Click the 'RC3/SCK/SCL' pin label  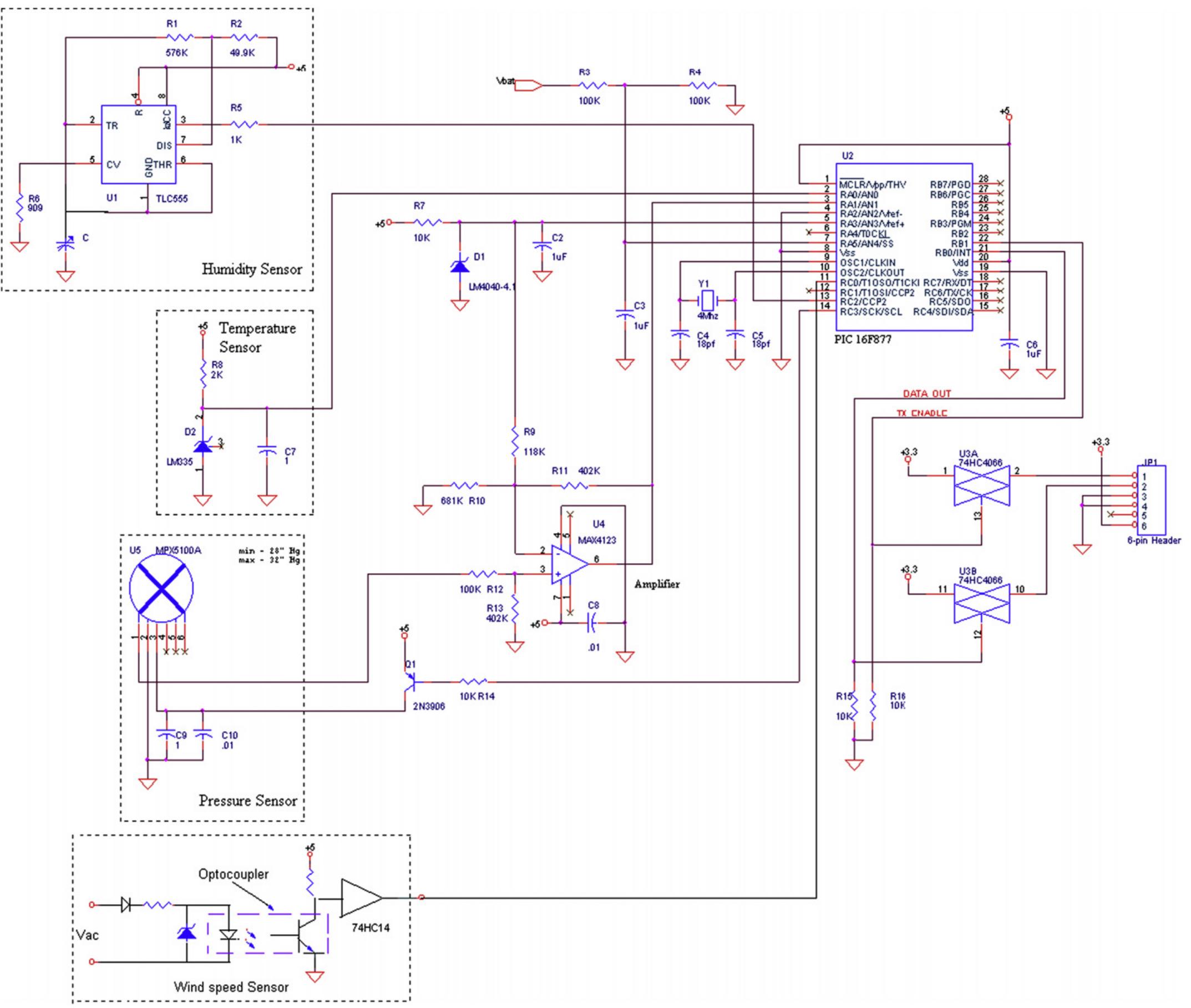[x=871, y=312]
